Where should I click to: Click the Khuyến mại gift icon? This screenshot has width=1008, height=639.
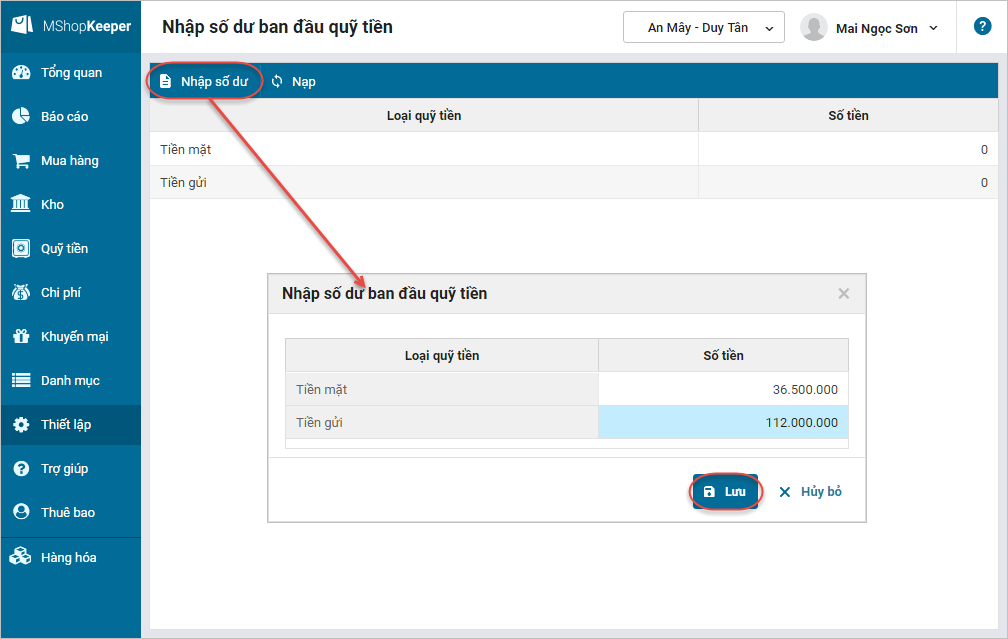(x=21, y=336)
